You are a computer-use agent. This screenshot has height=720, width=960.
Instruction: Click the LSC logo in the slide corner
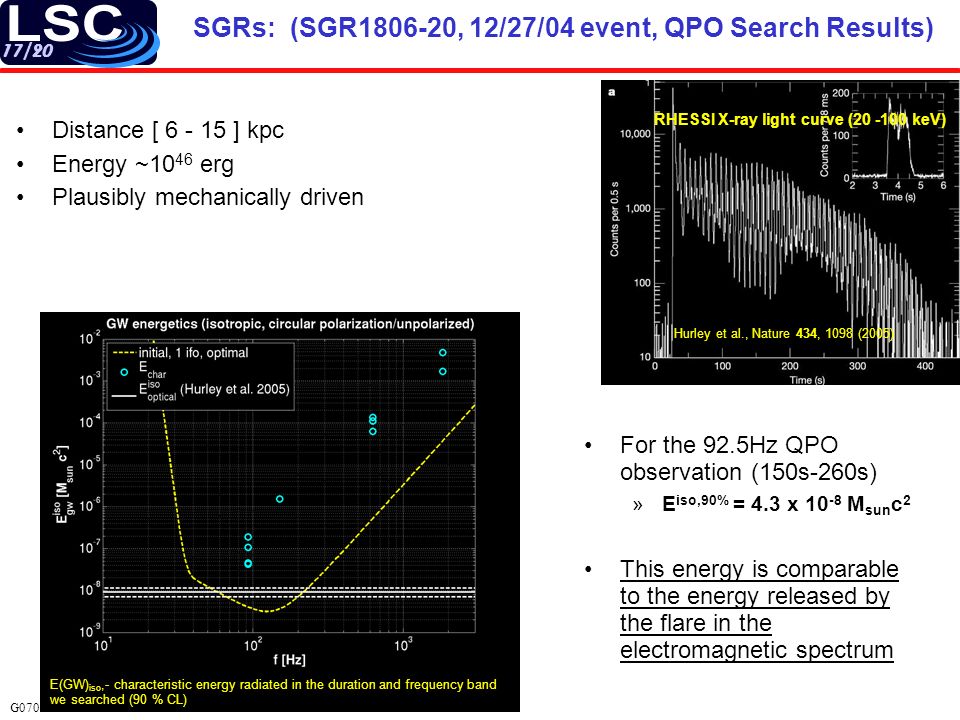(79, 32)
